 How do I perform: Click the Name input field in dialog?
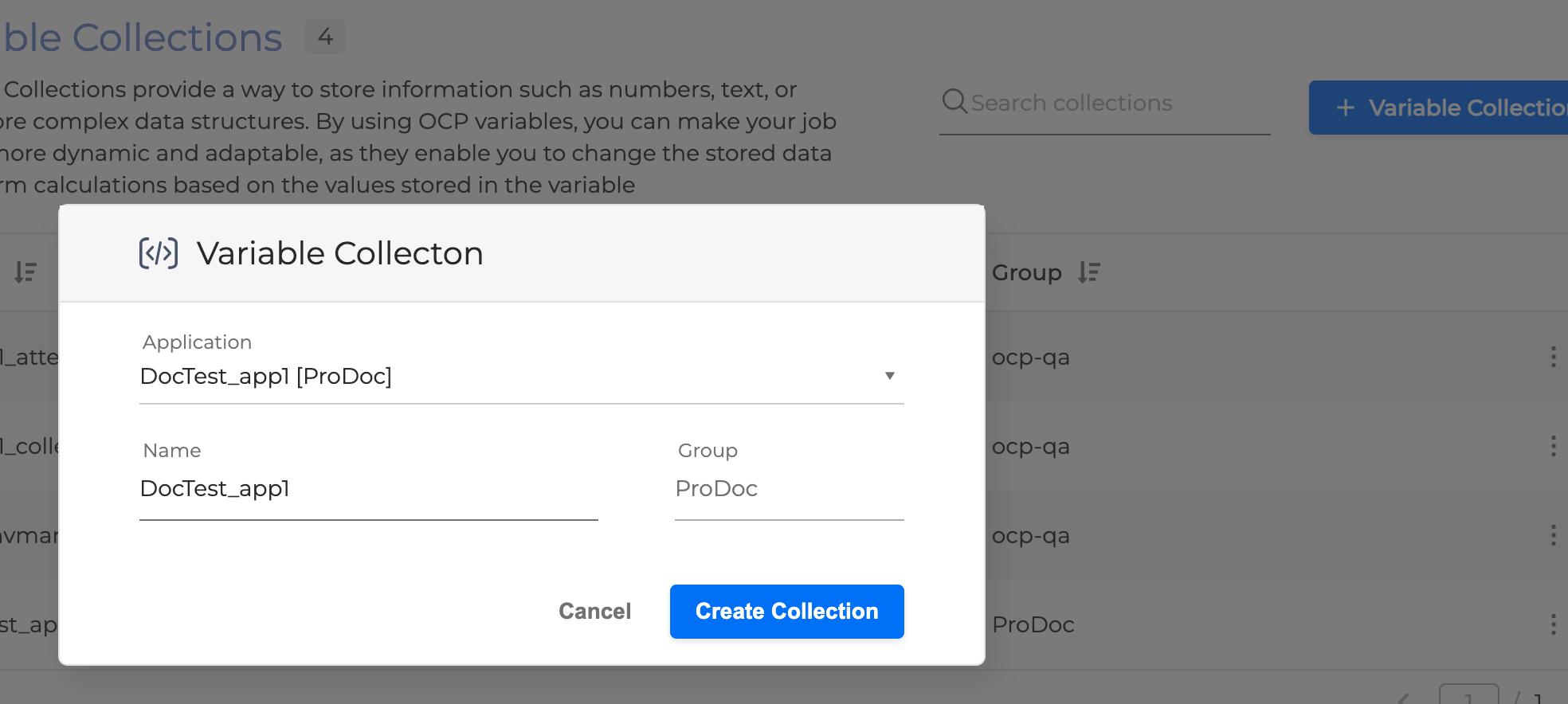[368, 489]
